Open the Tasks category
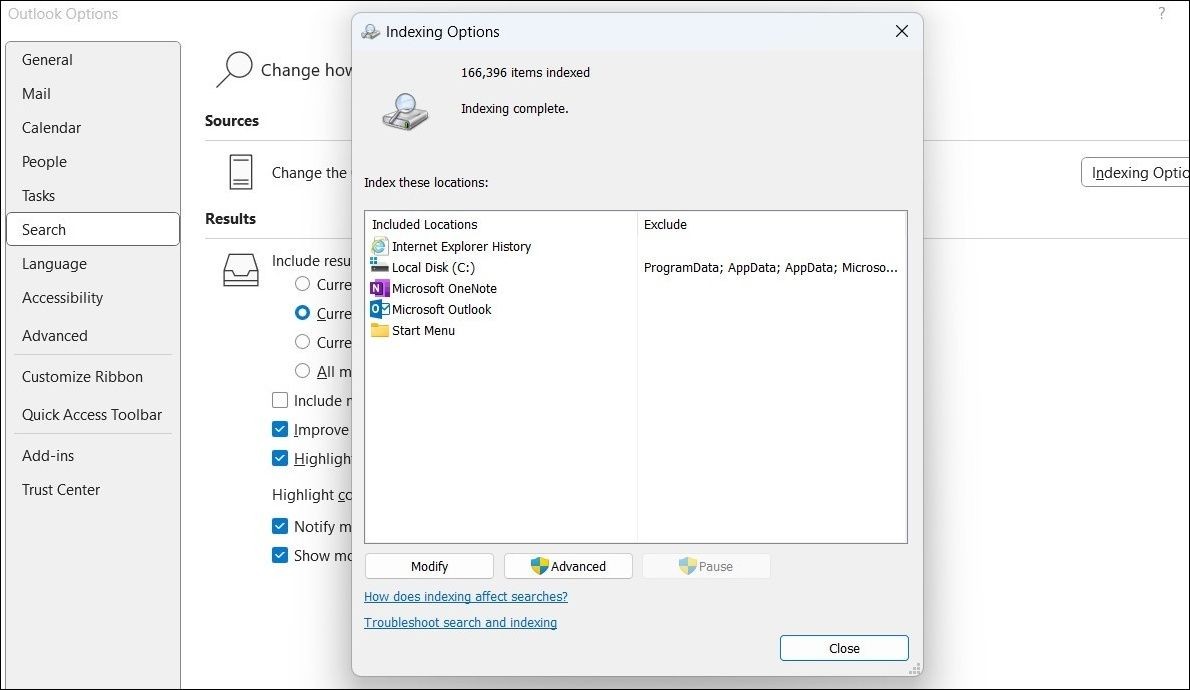 tap(93, 196)
